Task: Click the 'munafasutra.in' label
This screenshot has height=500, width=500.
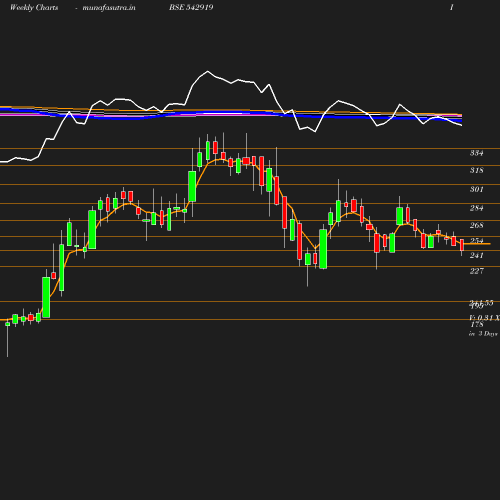Action: pos(109,8)
